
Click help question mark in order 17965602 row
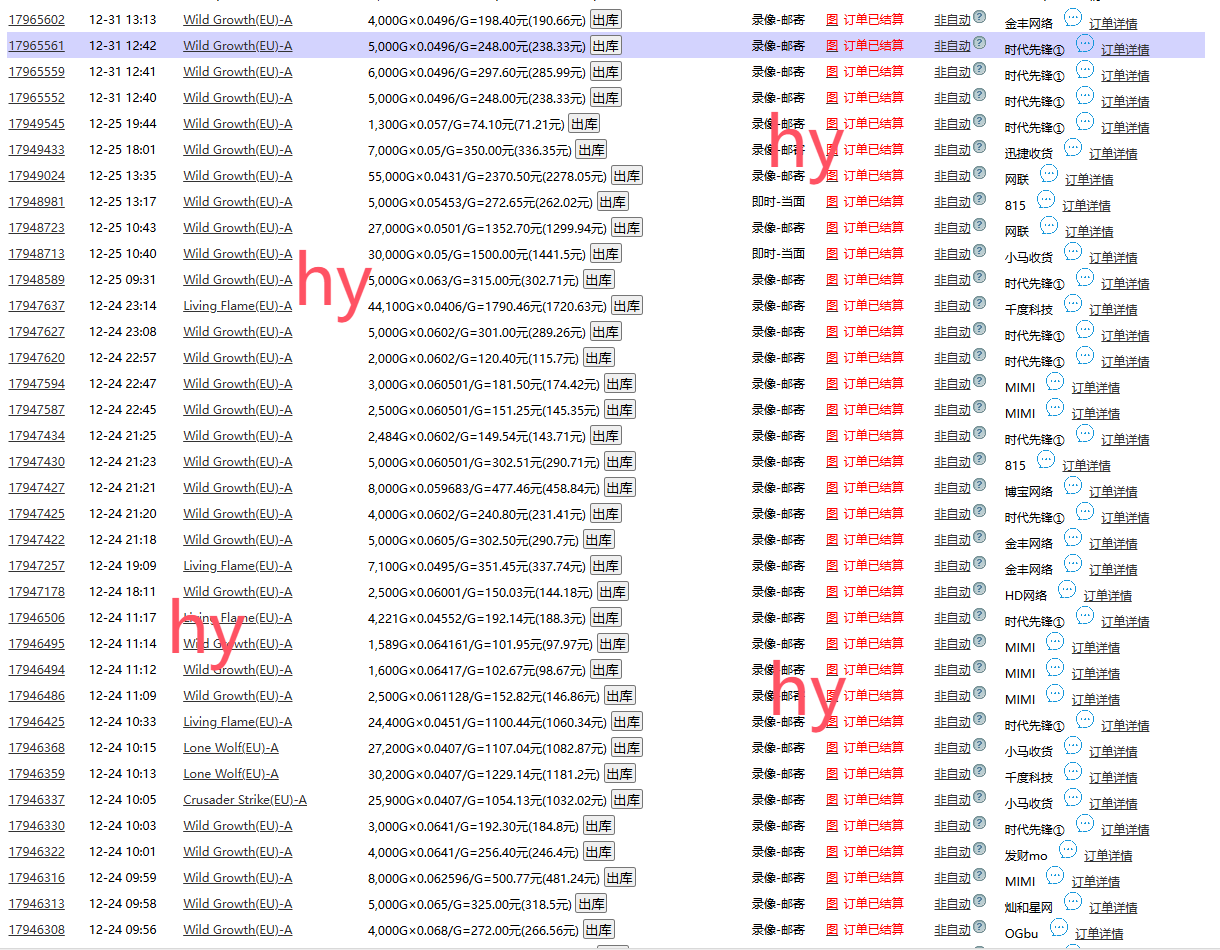(x=979, y=18)
